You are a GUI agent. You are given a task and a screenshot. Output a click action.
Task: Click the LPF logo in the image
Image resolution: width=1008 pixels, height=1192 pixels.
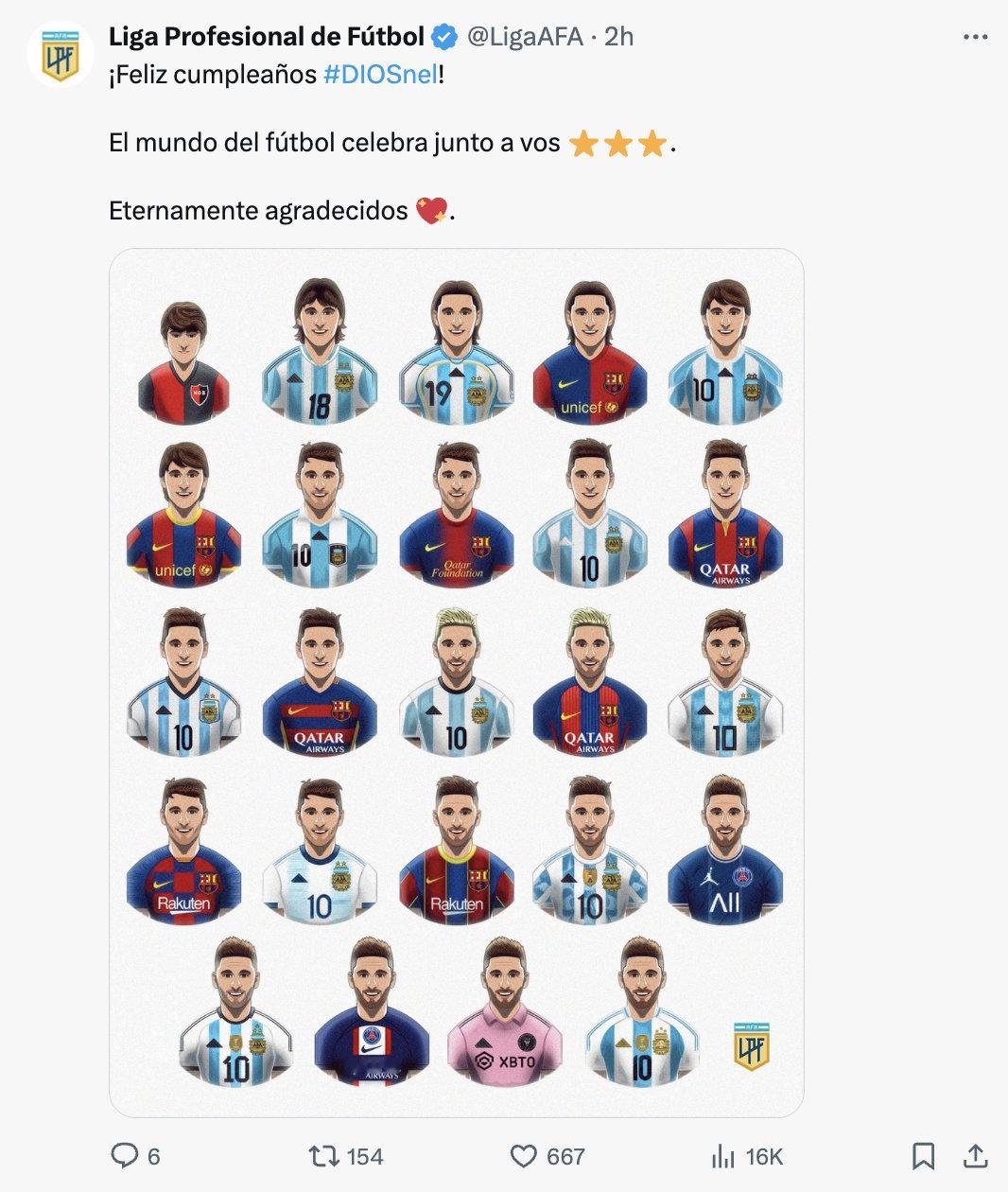coord(752,1045)
